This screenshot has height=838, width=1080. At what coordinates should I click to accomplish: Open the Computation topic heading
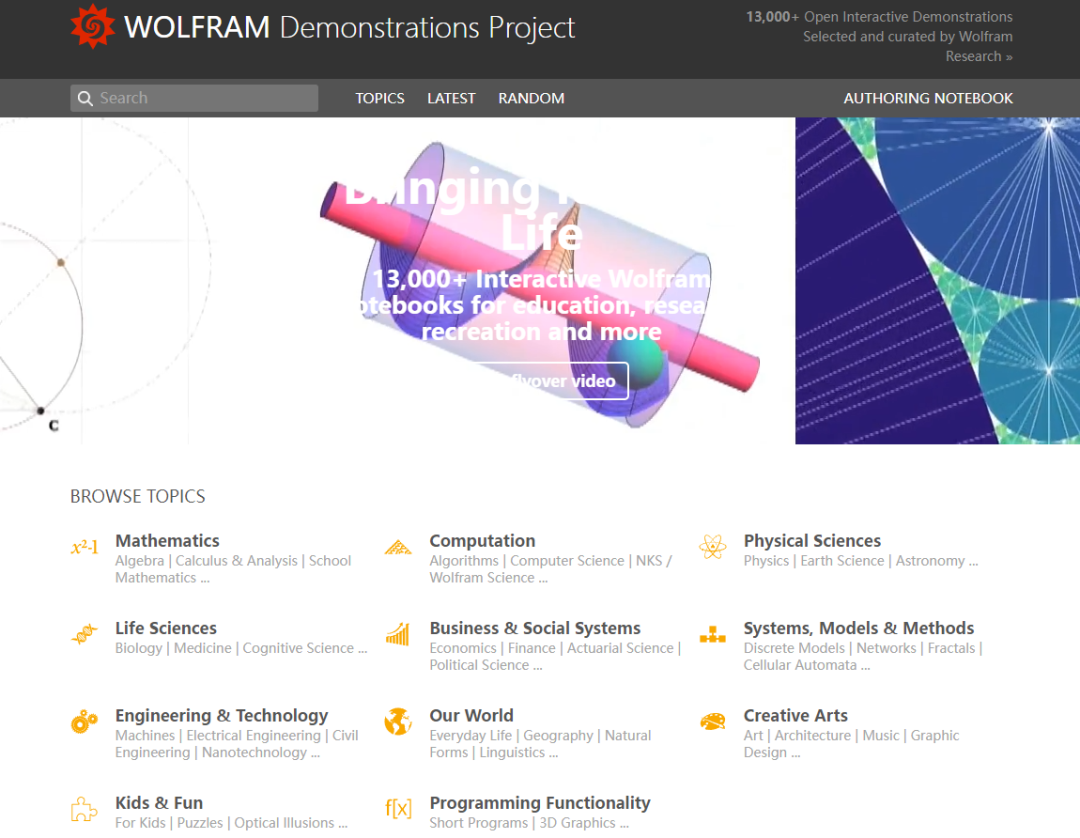482,541
